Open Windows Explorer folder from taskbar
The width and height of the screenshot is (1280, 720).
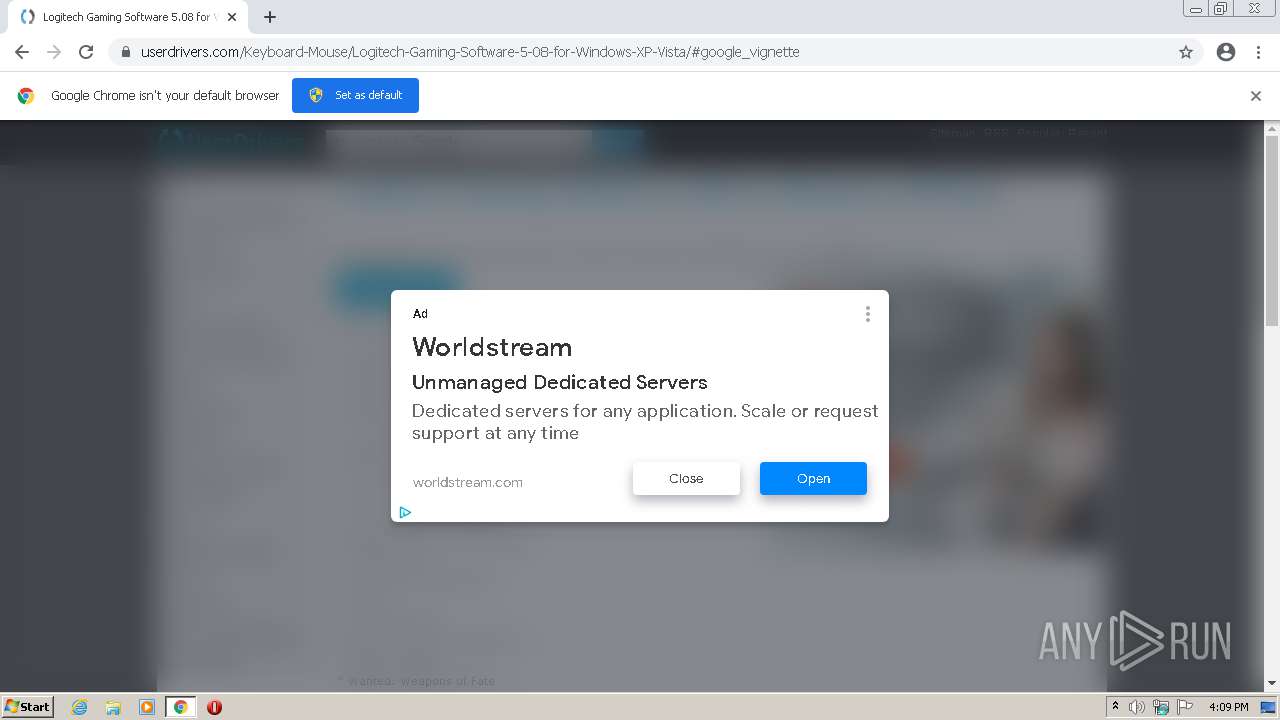[x=113, y=707]
